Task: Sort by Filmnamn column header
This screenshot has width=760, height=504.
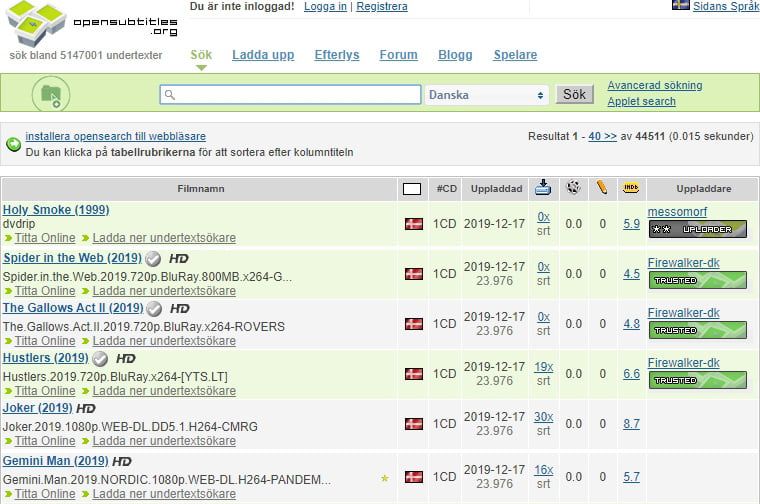Action: coord(201,189)
